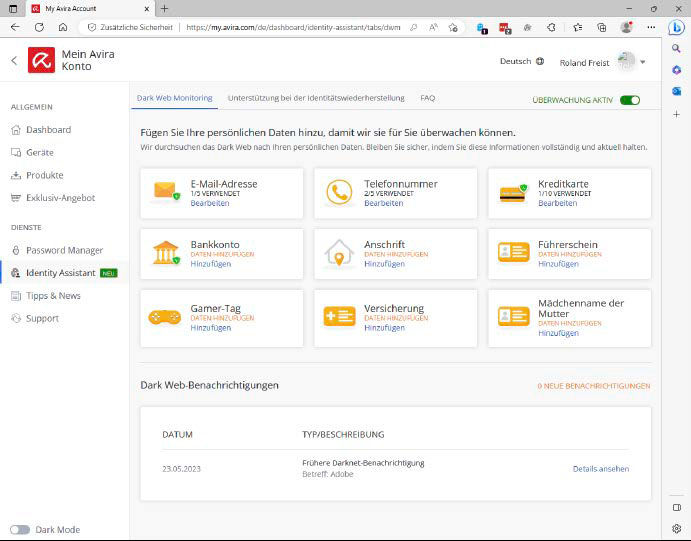Open Dashboard in the sidebar

pyautogui.click(x=48, y=130)
